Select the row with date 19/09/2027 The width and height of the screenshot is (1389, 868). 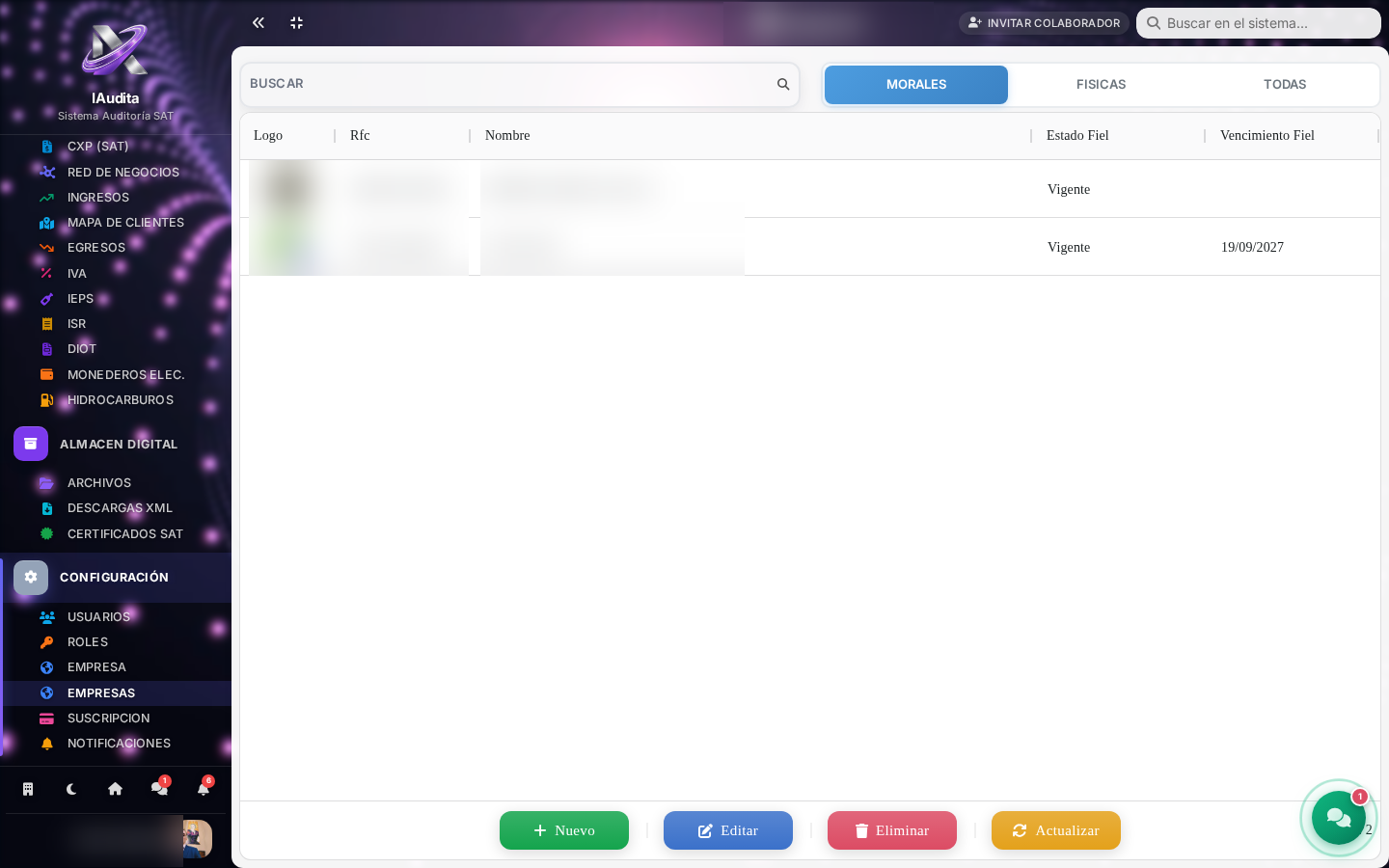tap(810, 247)
